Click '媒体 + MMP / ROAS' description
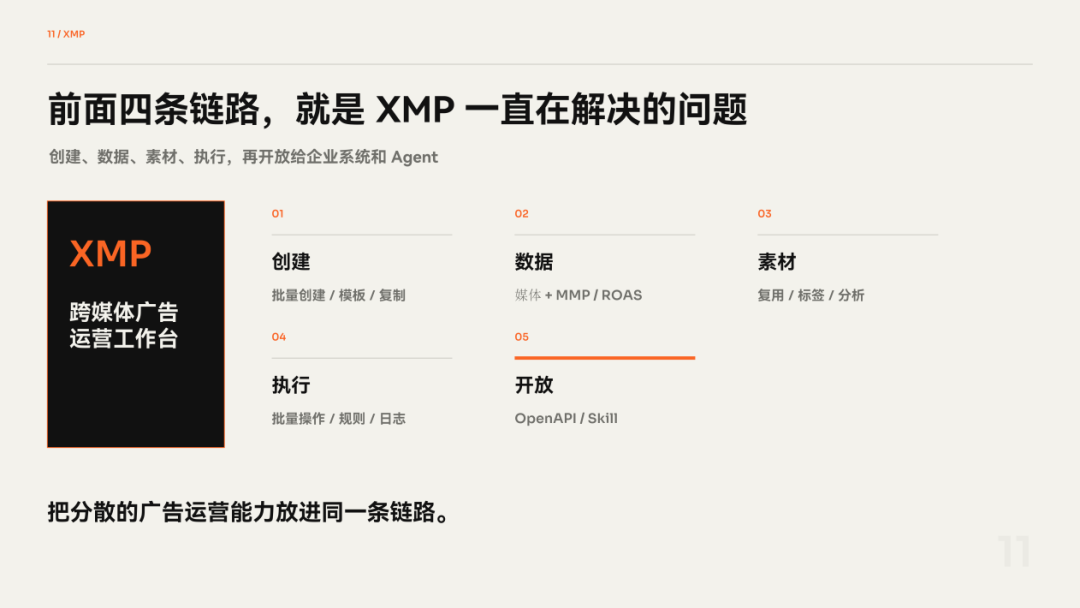The height and width of the screenshot is (608, 1080). coord(579,295)
